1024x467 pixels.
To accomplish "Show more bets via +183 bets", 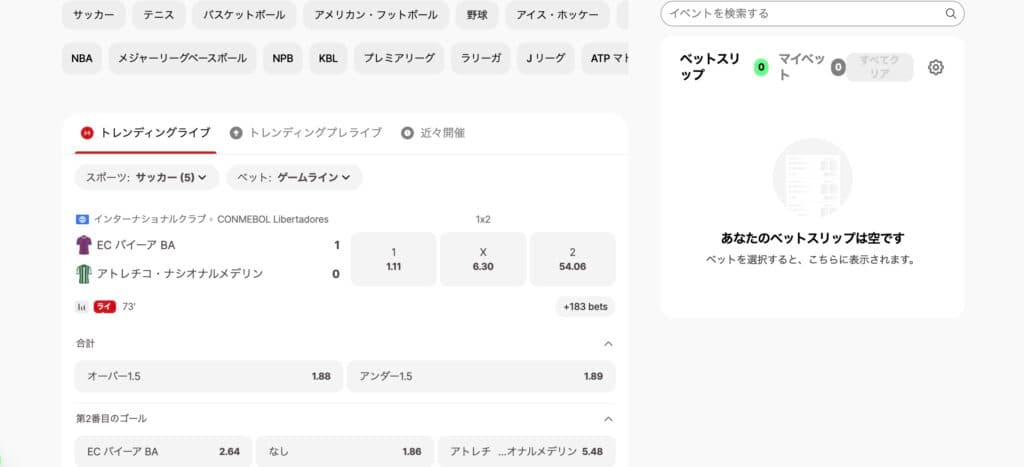I will tap(585, 307).
